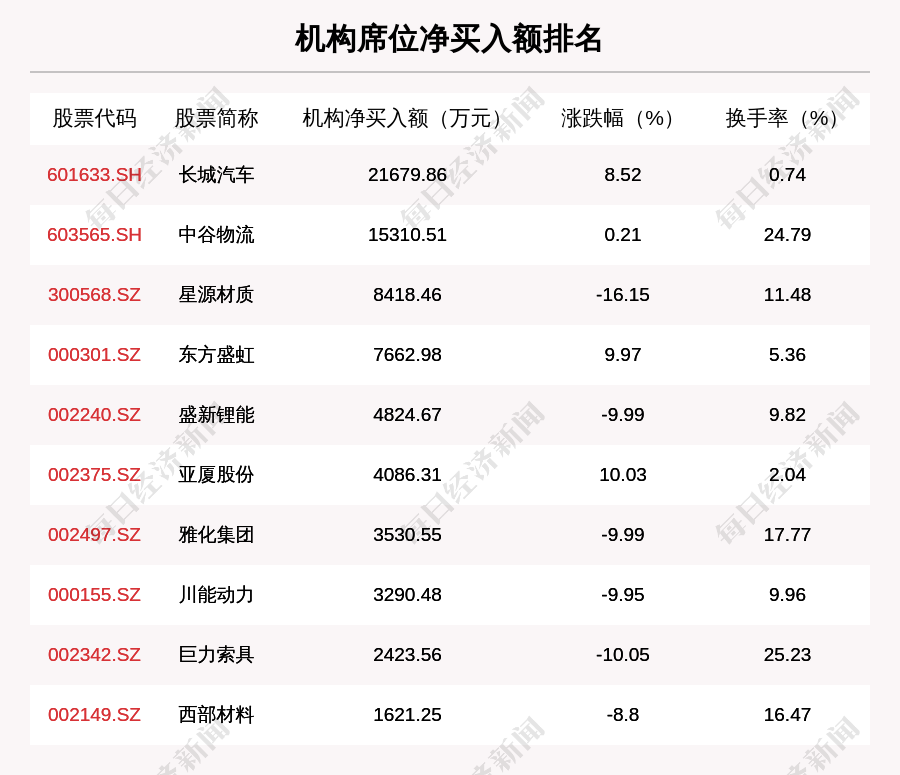
Task: Click net buy value 4824.67
Action: coord(407,414)
